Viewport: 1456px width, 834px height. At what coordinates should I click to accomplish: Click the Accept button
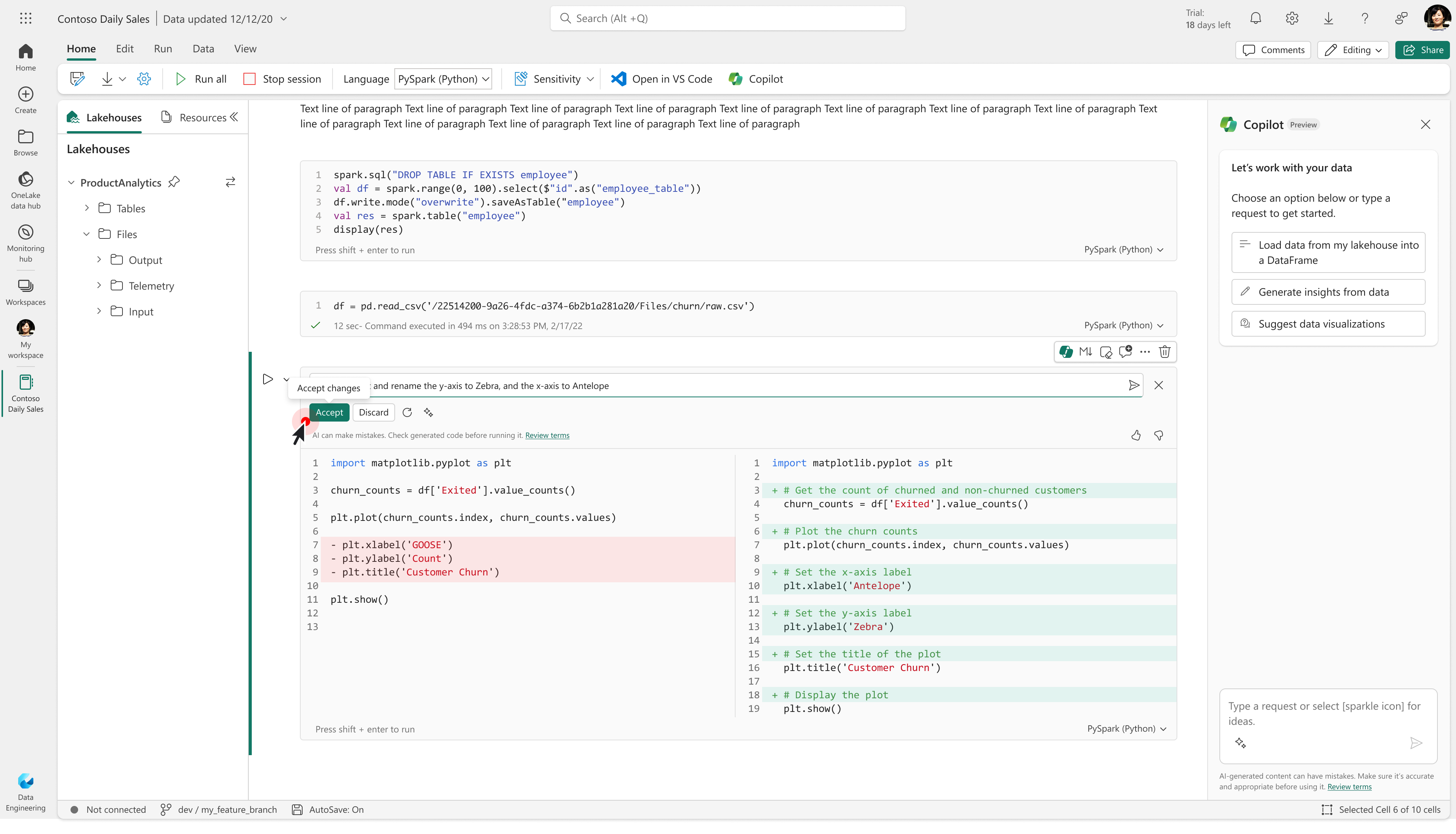(x=329, y=412)
